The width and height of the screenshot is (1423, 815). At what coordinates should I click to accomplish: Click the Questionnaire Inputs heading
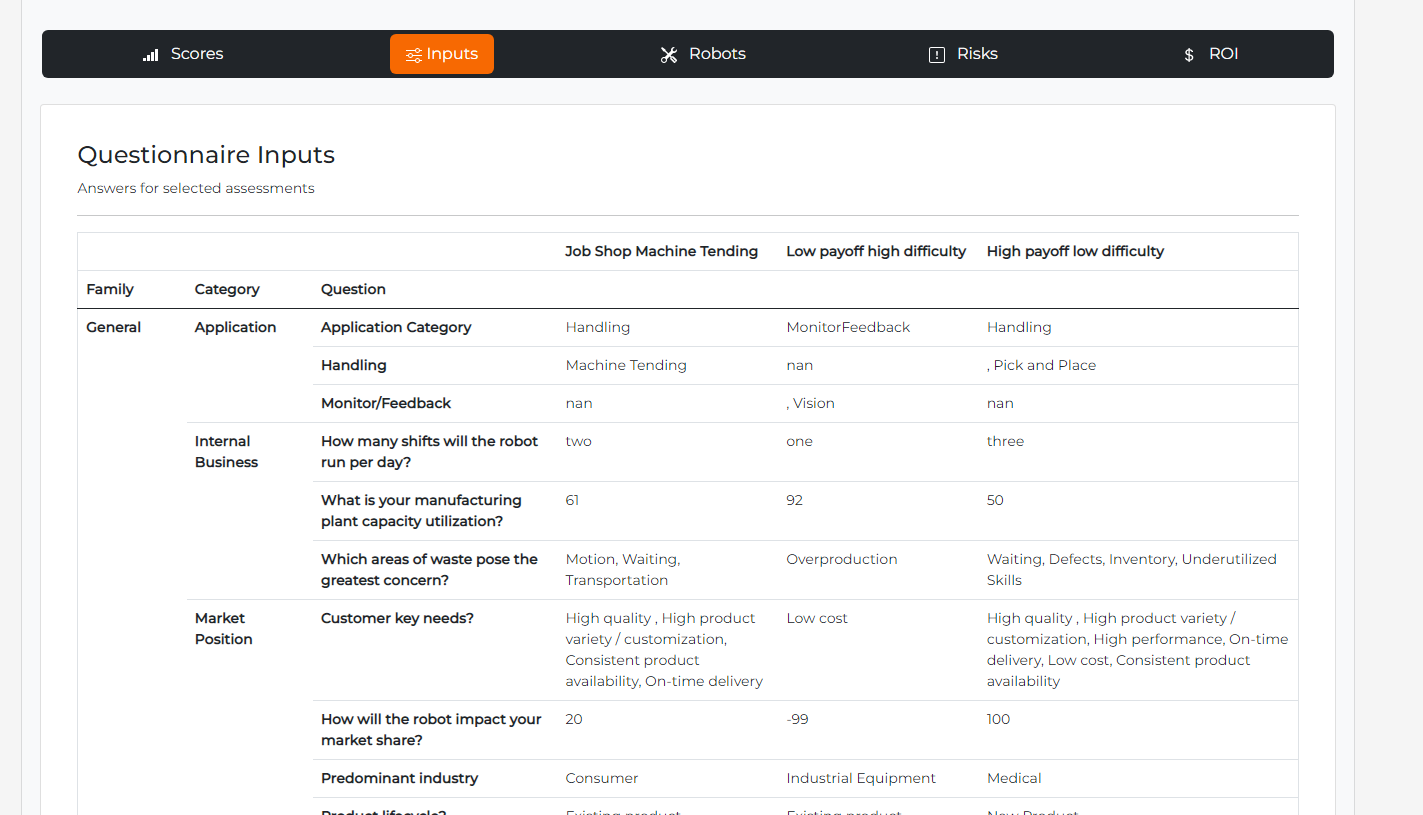tap(206, 155)
